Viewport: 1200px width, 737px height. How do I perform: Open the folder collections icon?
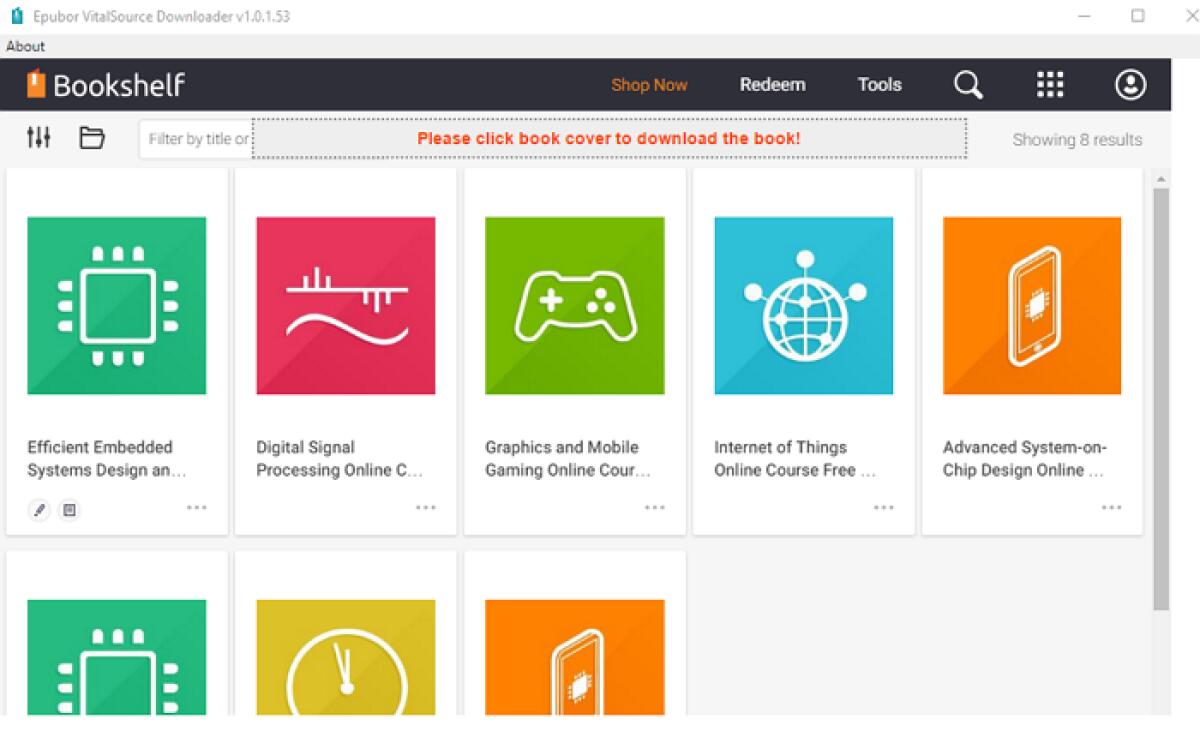tap(92, 138)
